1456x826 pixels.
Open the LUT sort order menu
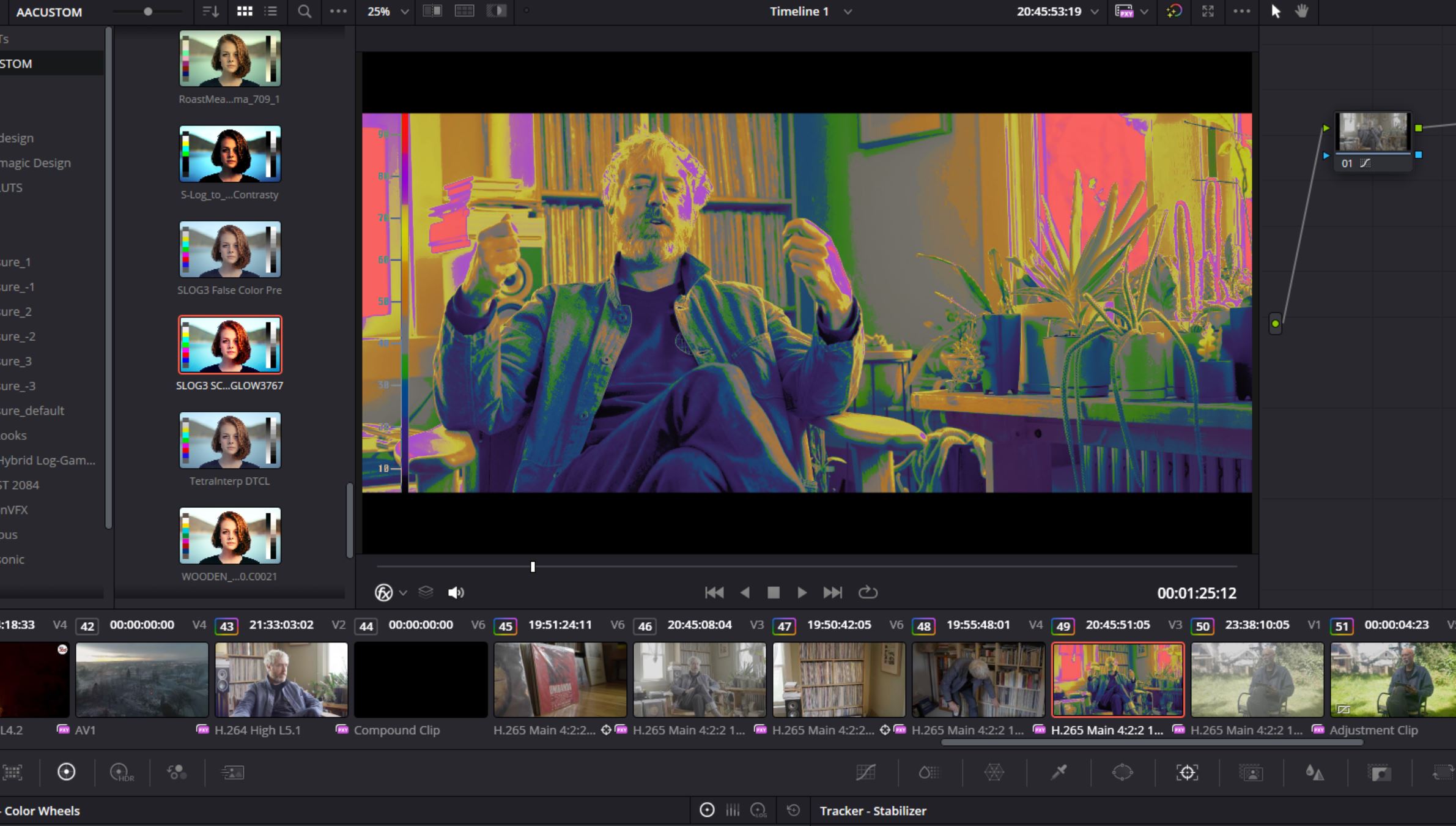[x=210, y=12]
